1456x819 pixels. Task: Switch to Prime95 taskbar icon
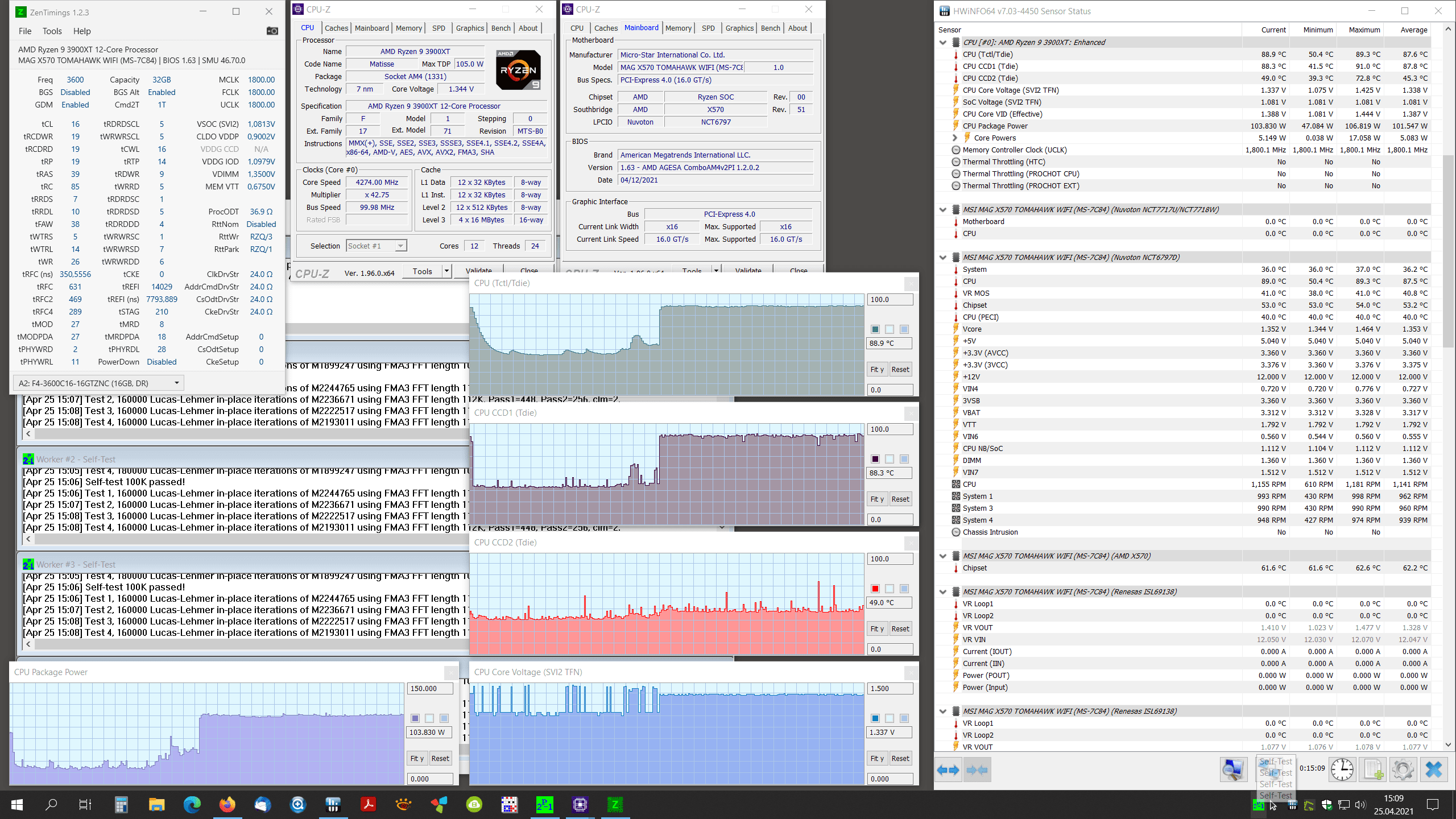544,804
